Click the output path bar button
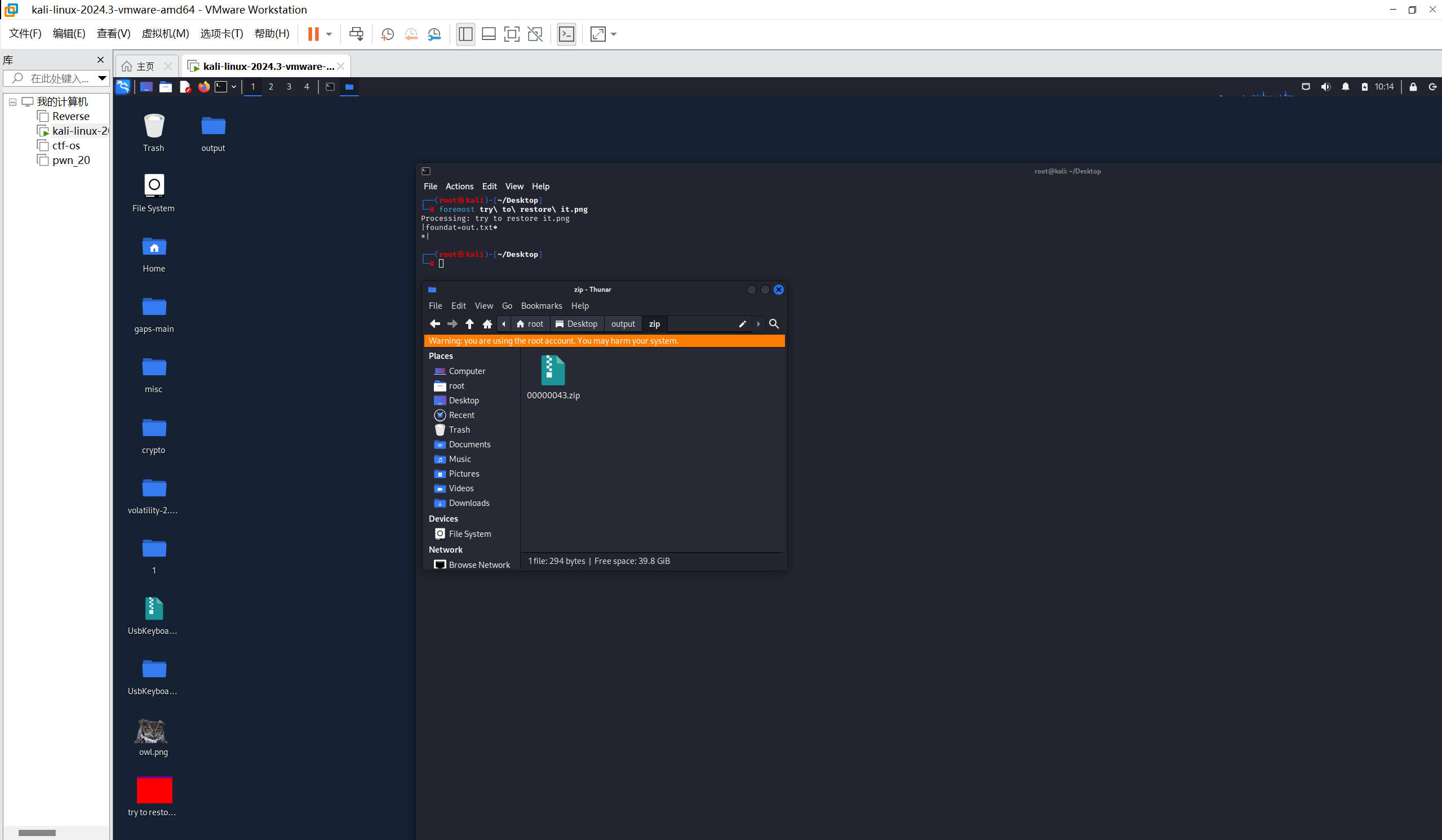The image size is (1442, 840). 623,324
